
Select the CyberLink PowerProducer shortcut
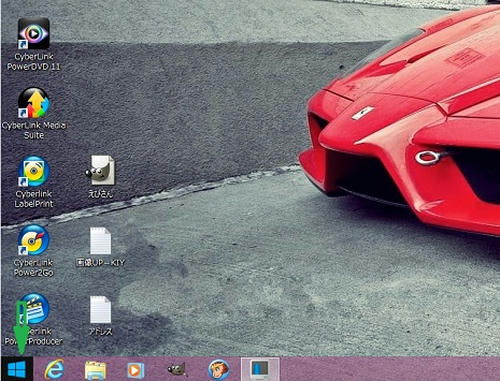(33, 319)
